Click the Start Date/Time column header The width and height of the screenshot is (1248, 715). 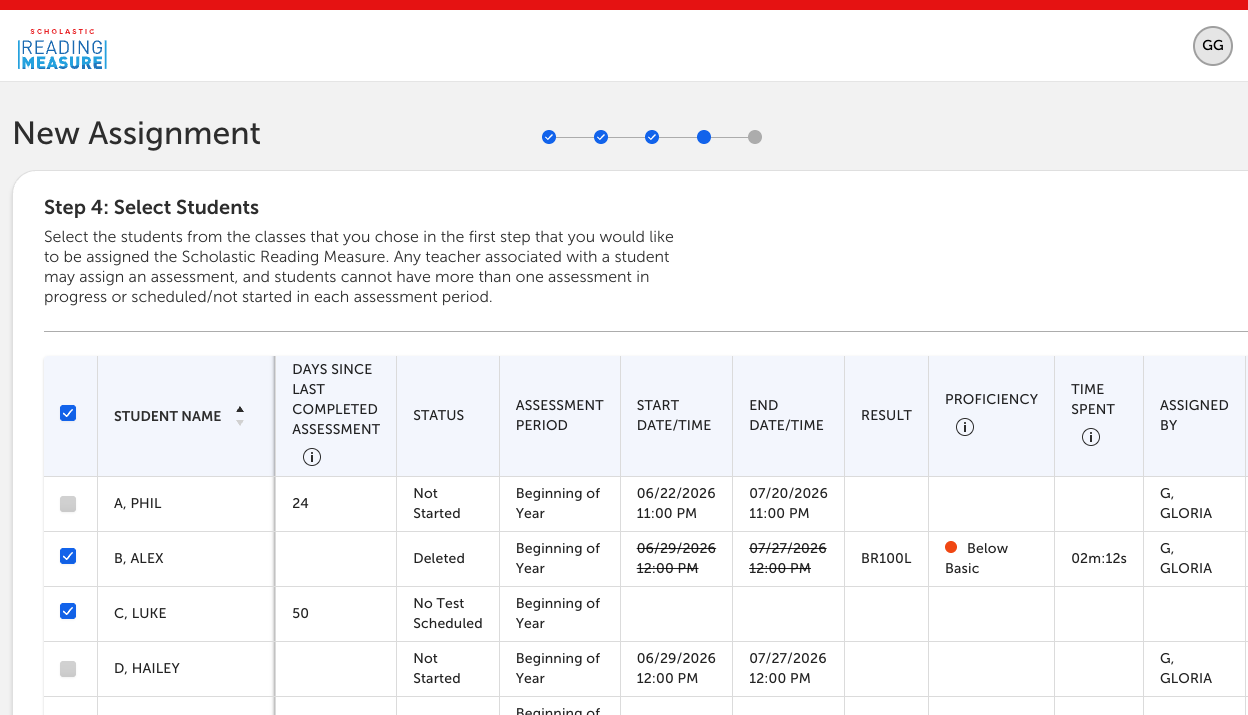pos(674,415)
